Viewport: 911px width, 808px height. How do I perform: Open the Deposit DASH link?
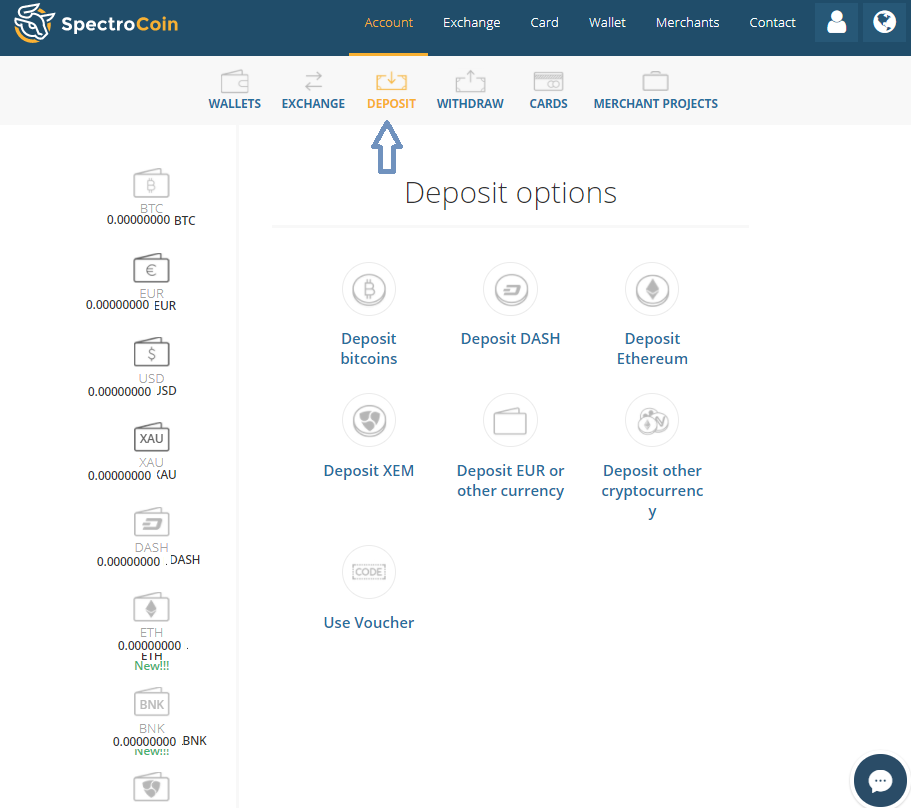pos(511,339)
